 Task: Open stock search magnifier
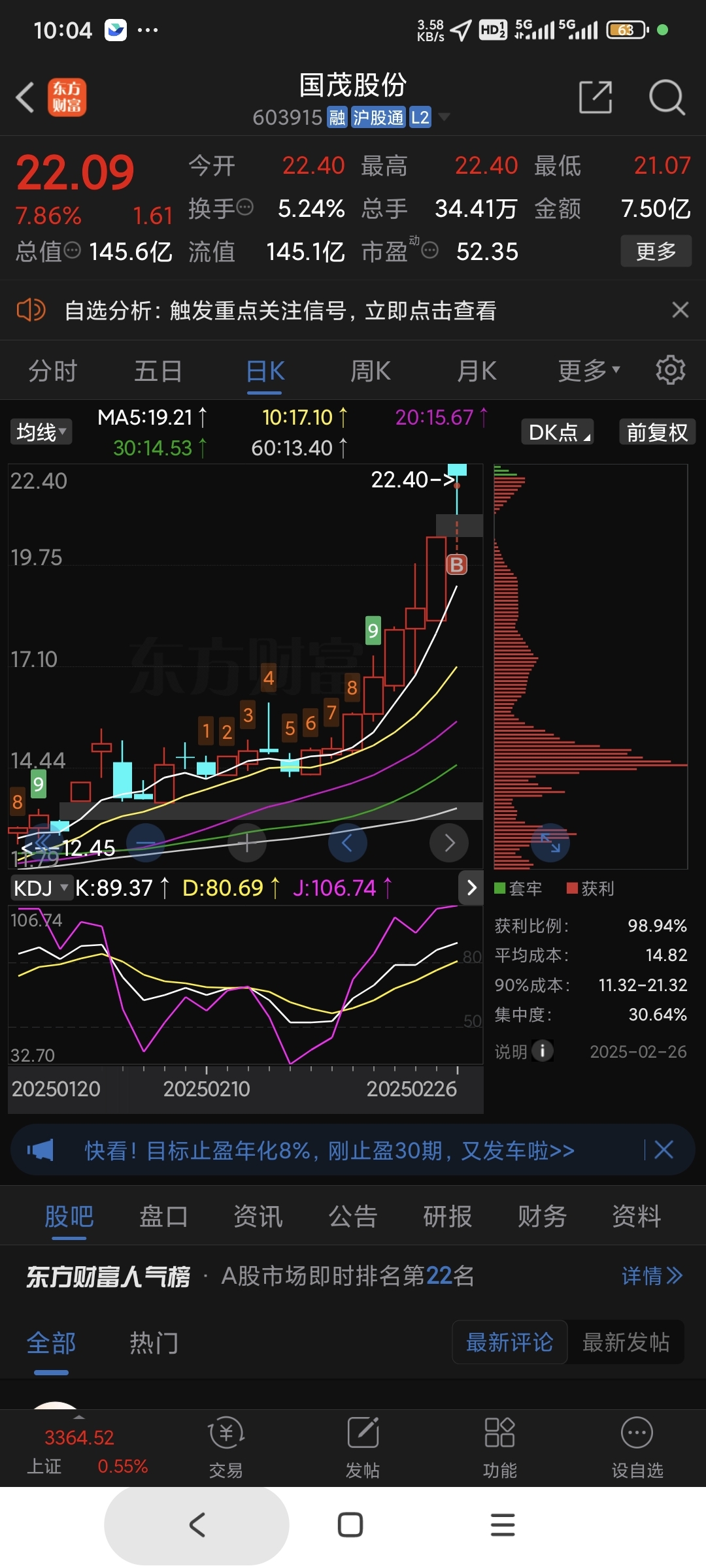[x=666, y=97]
